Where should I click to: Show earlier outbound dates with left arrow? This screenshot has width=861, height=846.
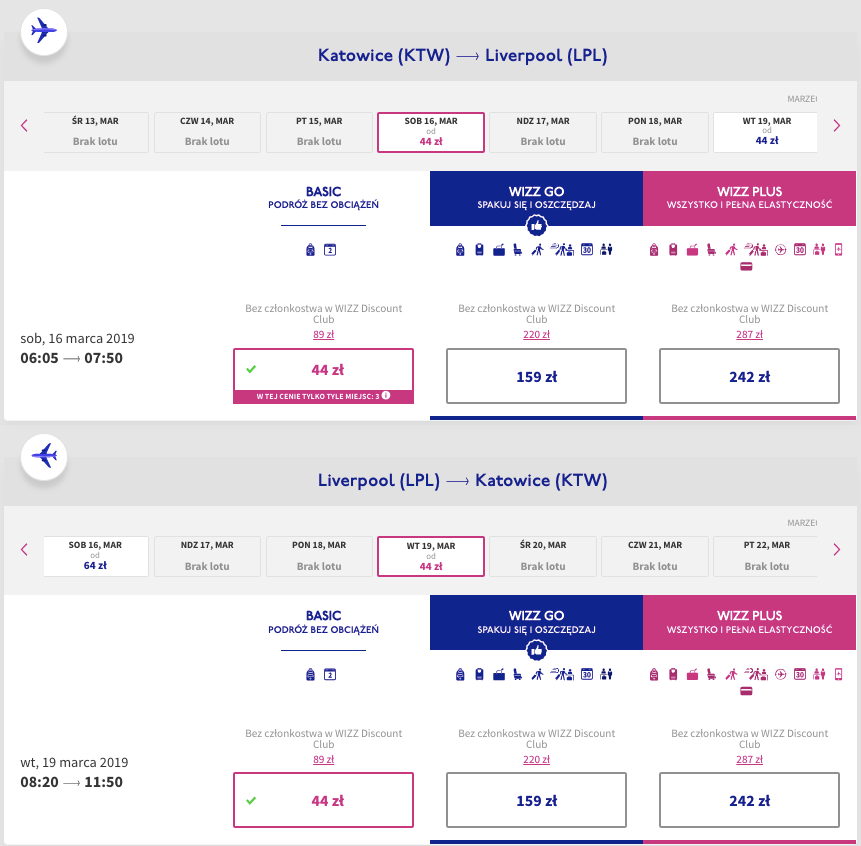[24, 126]
